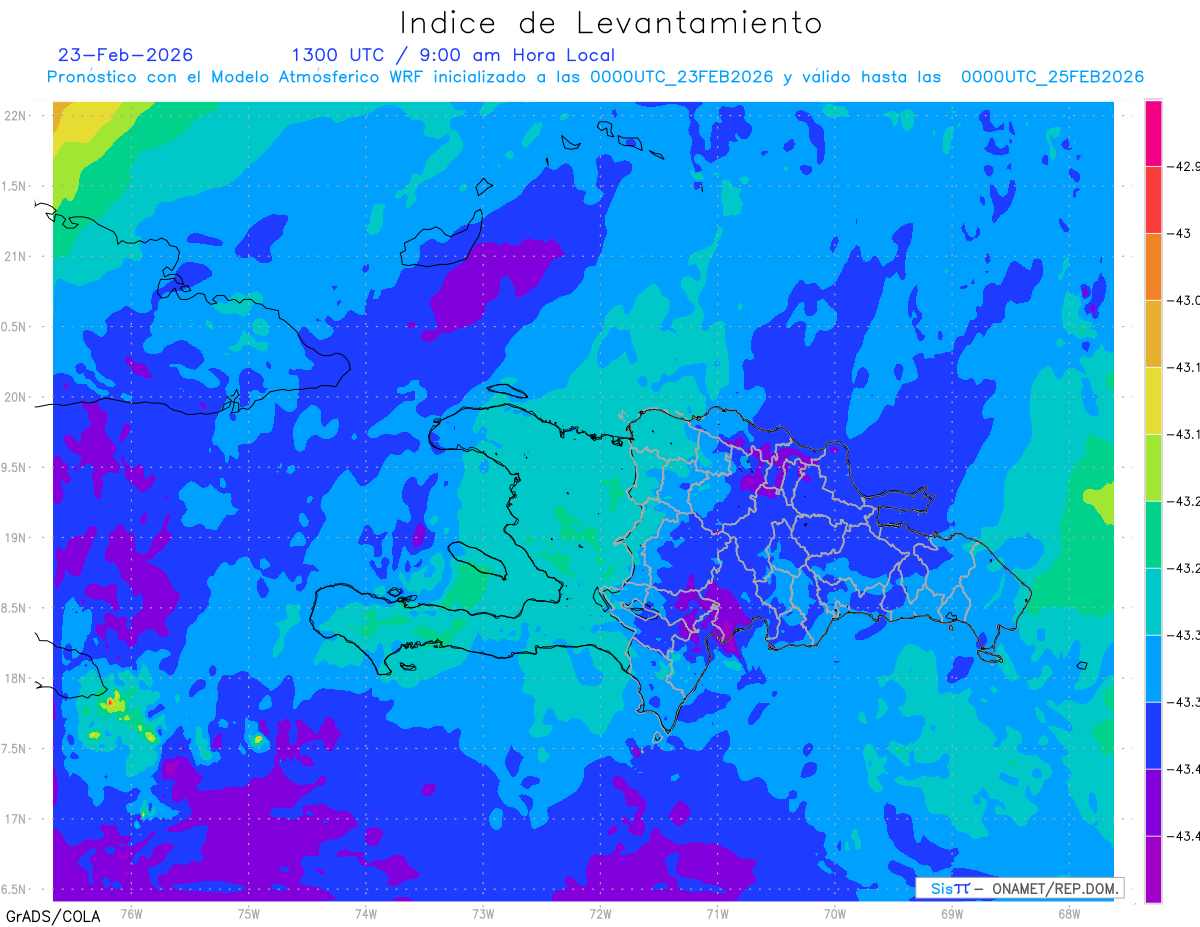Click the '72W' longitude label
The width and height of the screenshot is (1200, 927).
pos(600,914)
